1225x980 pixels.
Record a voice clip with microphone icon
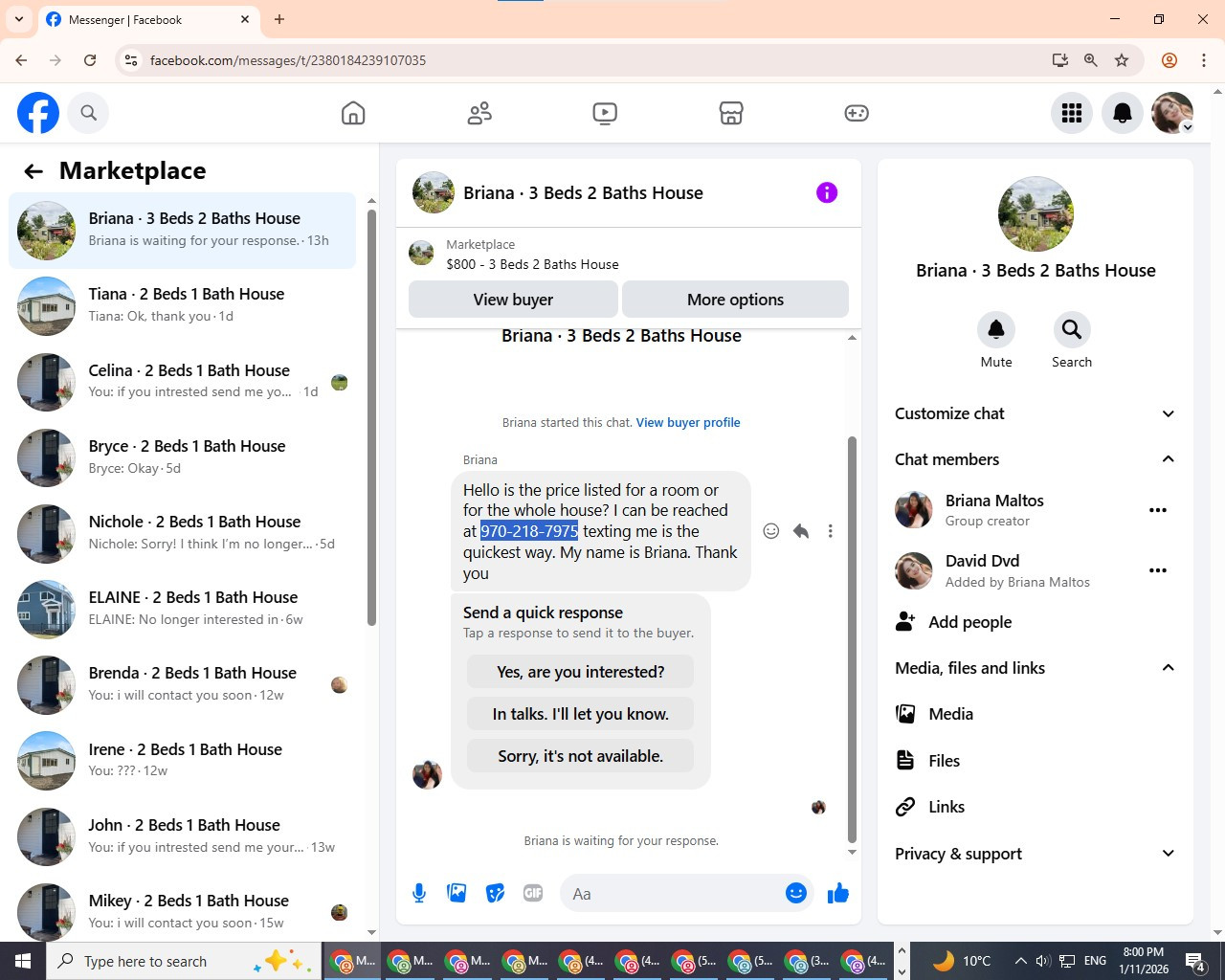point(419,893)
